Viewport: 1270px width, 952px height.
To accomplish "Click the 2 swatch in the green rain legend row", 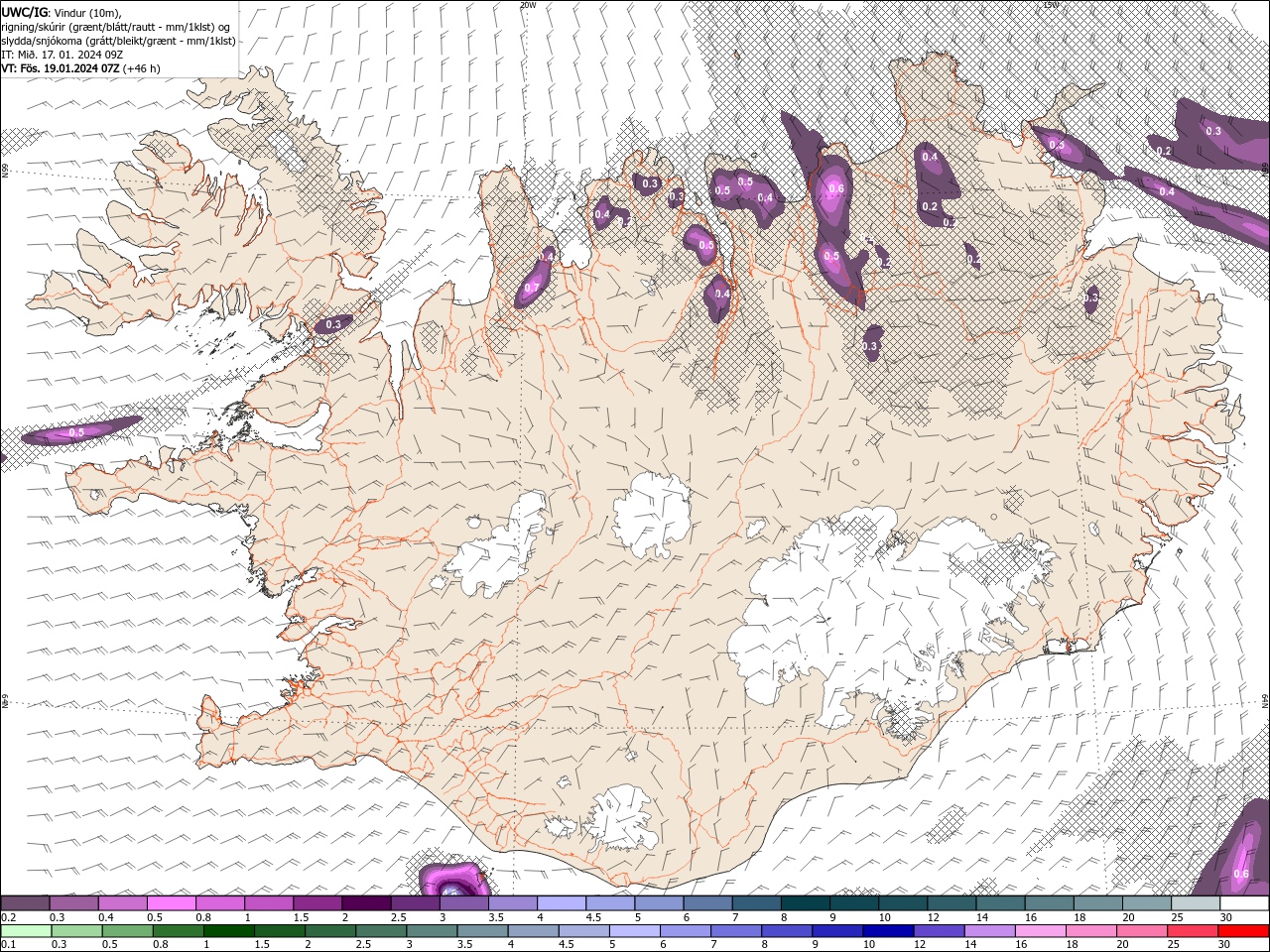I will 329,931.
